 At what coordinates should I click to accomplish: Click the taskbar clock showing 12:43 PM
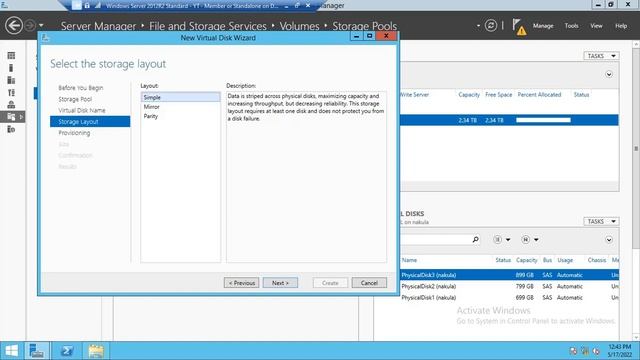pyautogui.click(x=619, y=351)
